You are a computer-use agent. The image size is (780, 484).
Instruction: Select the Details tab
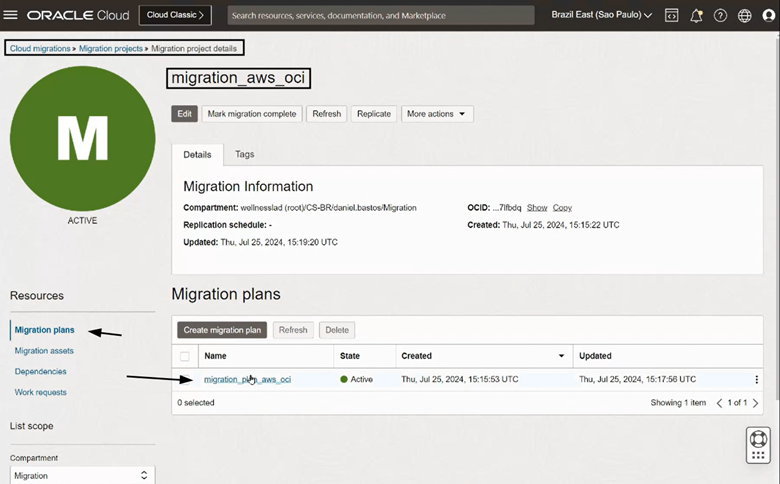coord(197,155)
